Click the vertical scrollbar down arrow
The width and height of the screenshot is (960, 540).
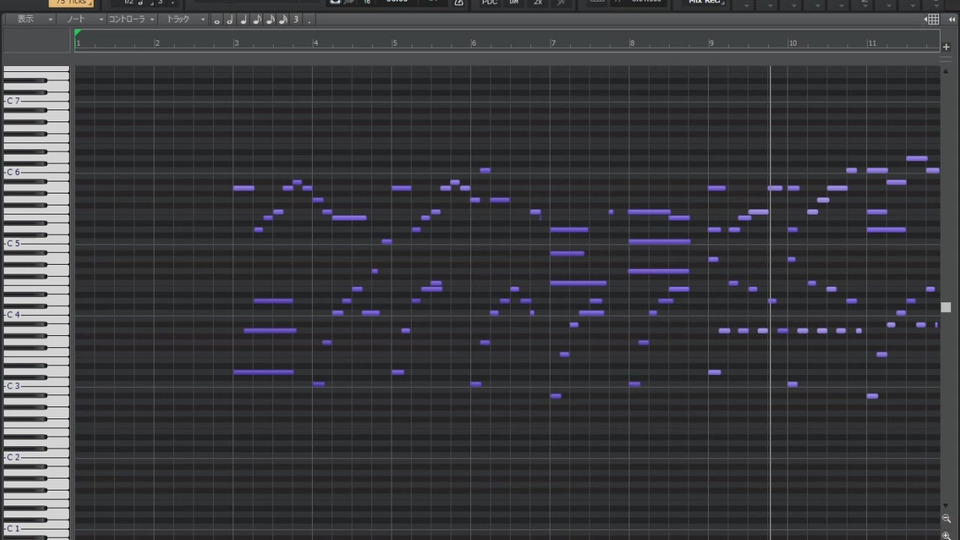(946, 506)
